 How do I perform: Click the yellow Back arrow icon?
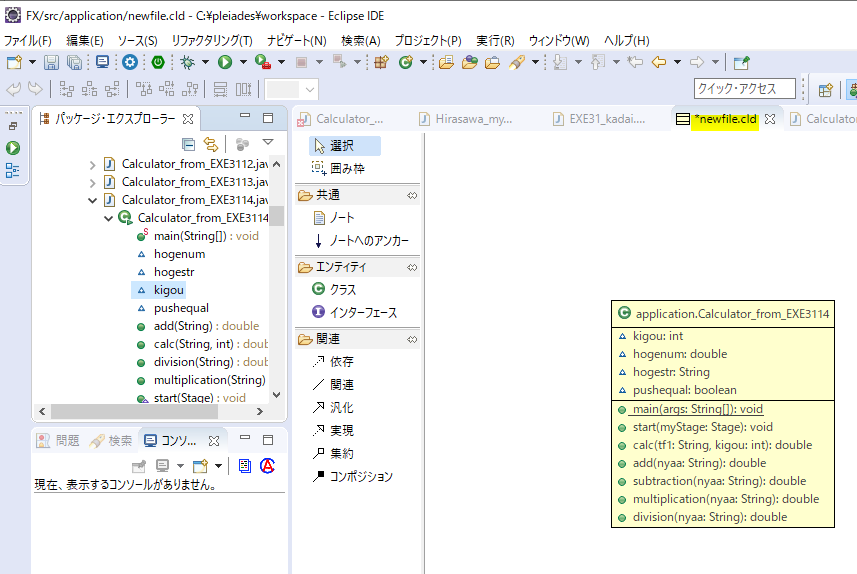pos(659,62)
